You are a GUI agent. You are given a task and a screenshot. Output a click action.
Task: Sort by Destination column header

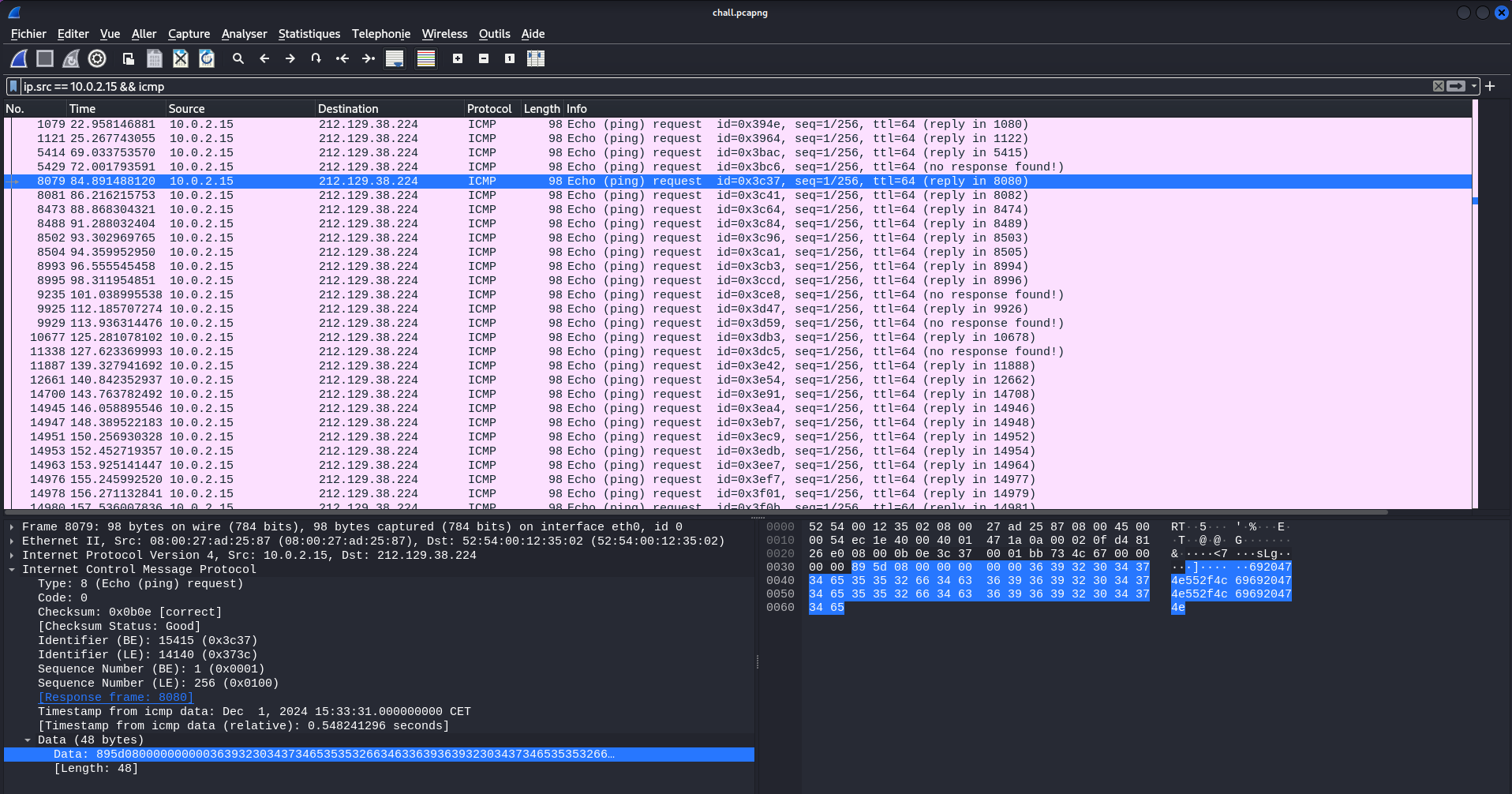(389, 109)
